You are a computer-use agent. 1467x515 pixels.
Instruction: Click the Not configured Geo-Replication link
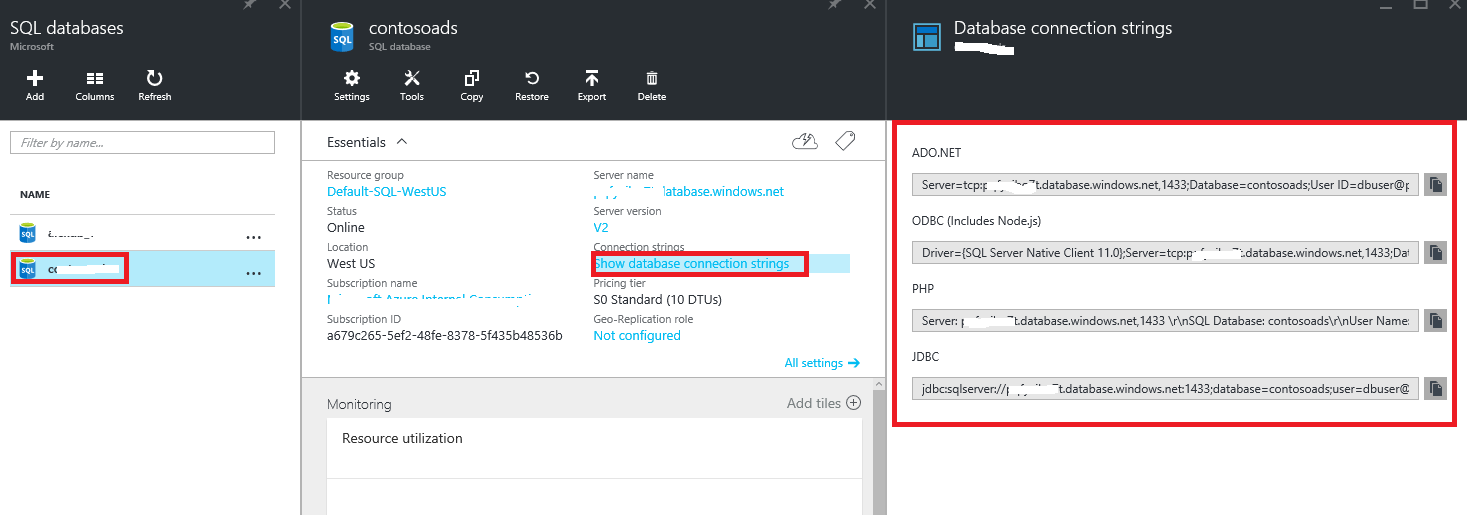(x=637, y=335)
